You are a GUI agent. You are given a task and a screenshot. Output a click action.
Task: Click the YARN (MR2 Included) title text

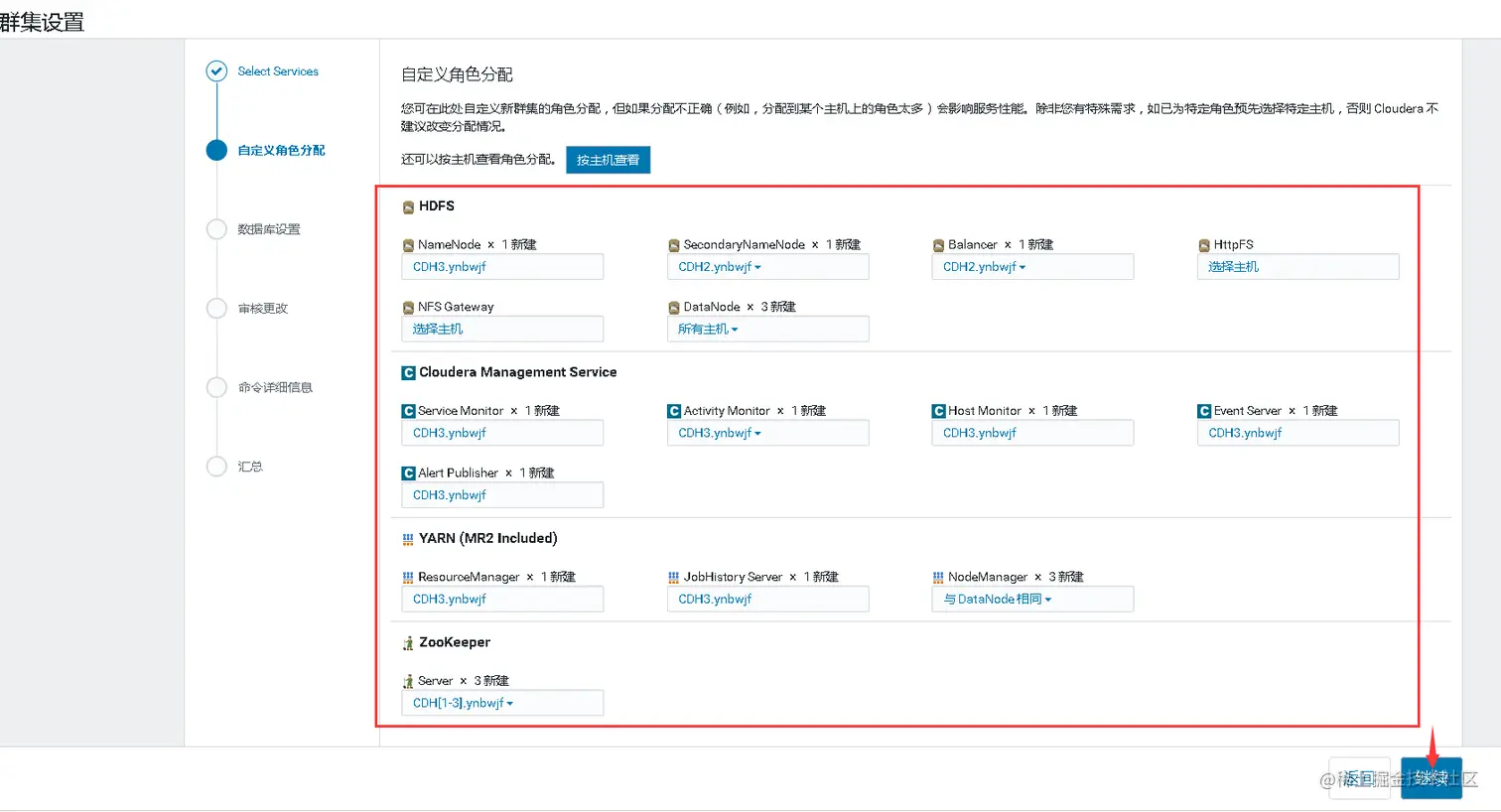tap(488, 538)
